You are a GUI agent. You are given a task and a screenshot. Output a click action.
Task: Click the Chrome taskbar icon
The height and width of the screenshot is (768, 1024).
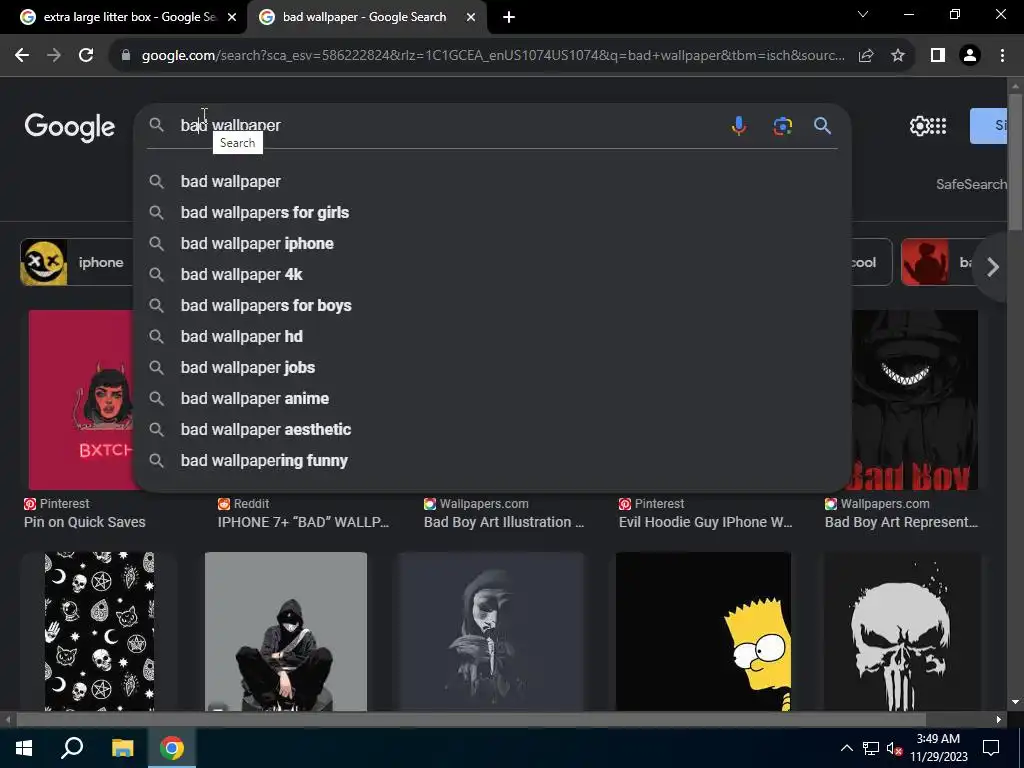[x=172, y=748]
